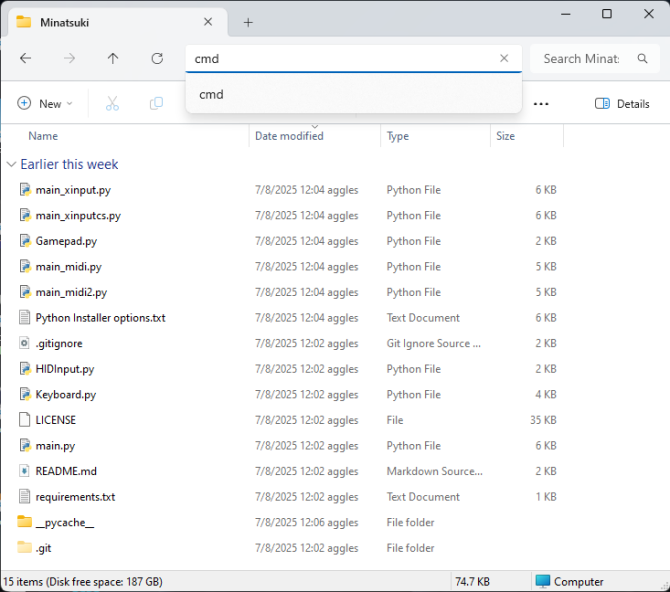670x592 pixels.
Task: Click the main.py file name
Action: pos(56,446)
